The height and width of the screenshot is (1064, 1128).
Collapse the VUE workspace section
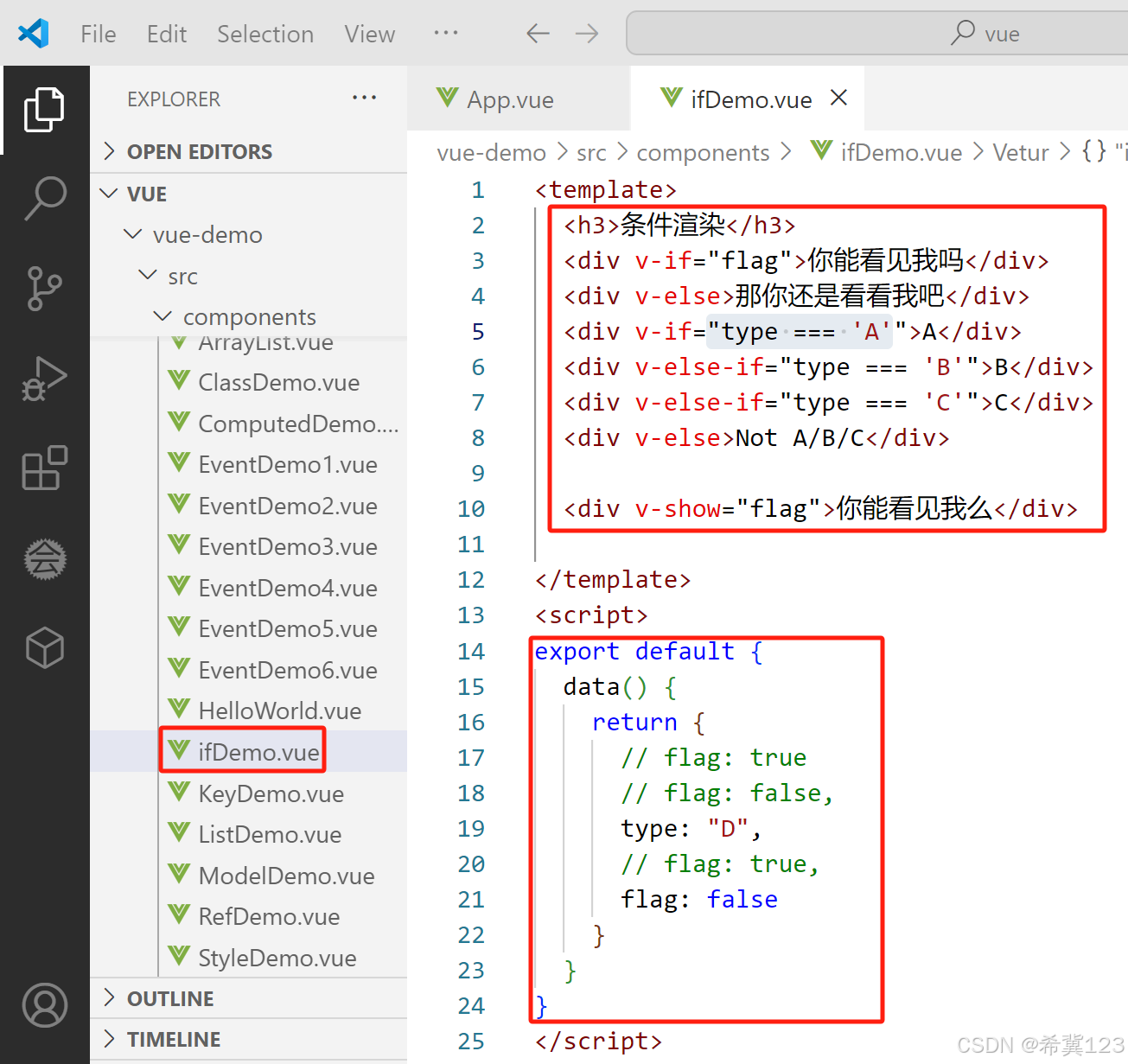click(x=249, y=194)
